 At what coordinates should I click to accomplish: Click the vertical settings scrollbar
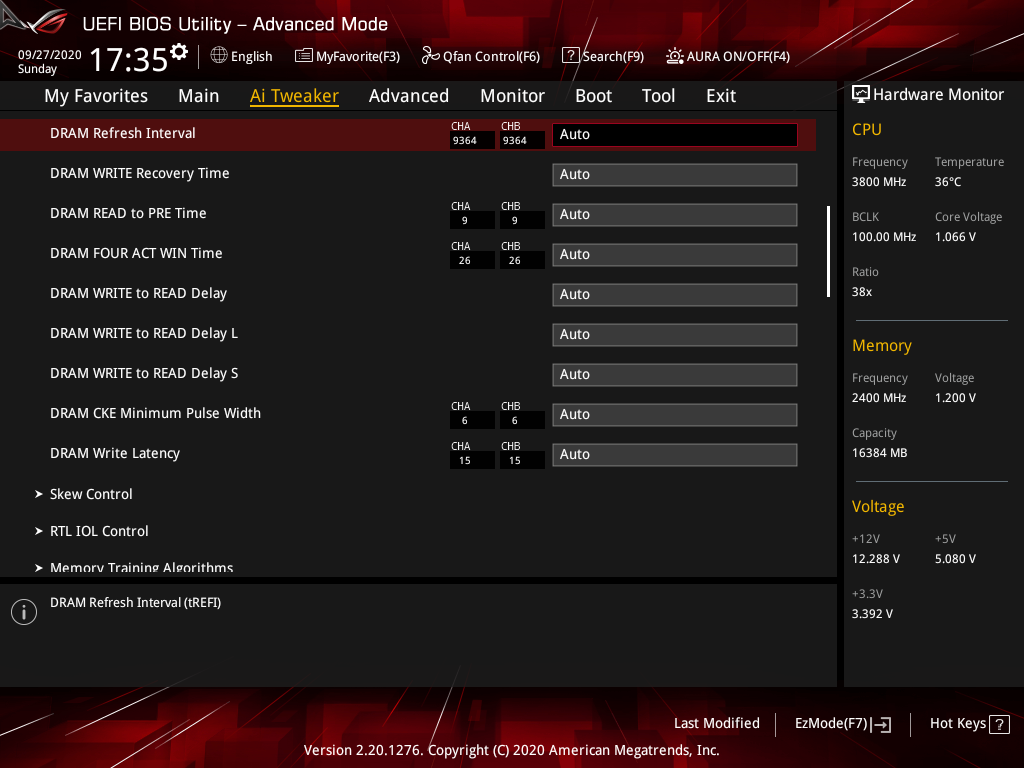coord(828,251)
